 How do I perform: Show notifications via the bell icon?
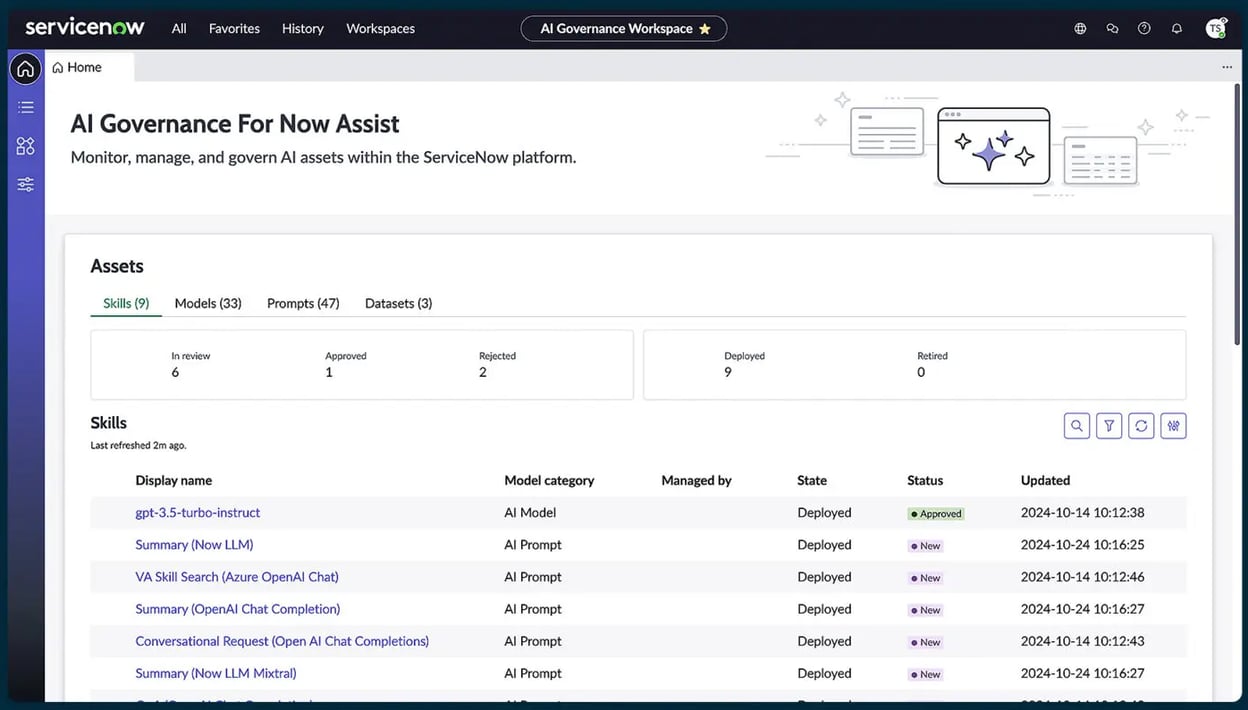[1177, 28]
